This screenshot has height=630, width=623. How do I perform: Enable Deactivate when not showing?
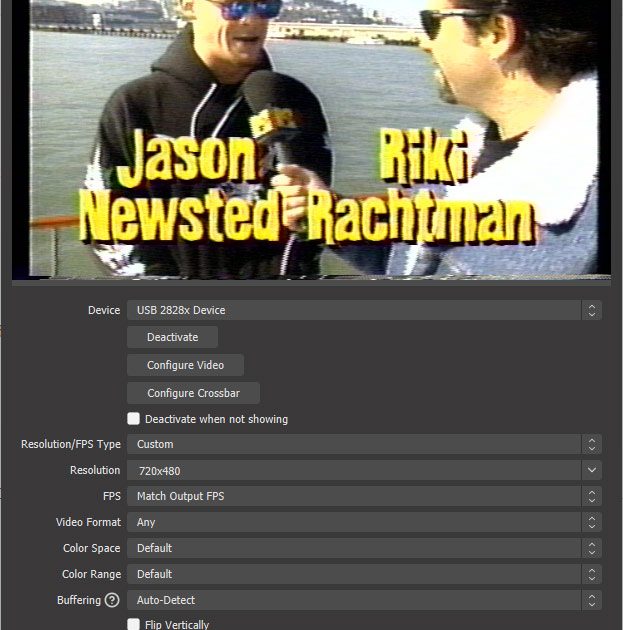pyautogui.click(x=134, y=419)
